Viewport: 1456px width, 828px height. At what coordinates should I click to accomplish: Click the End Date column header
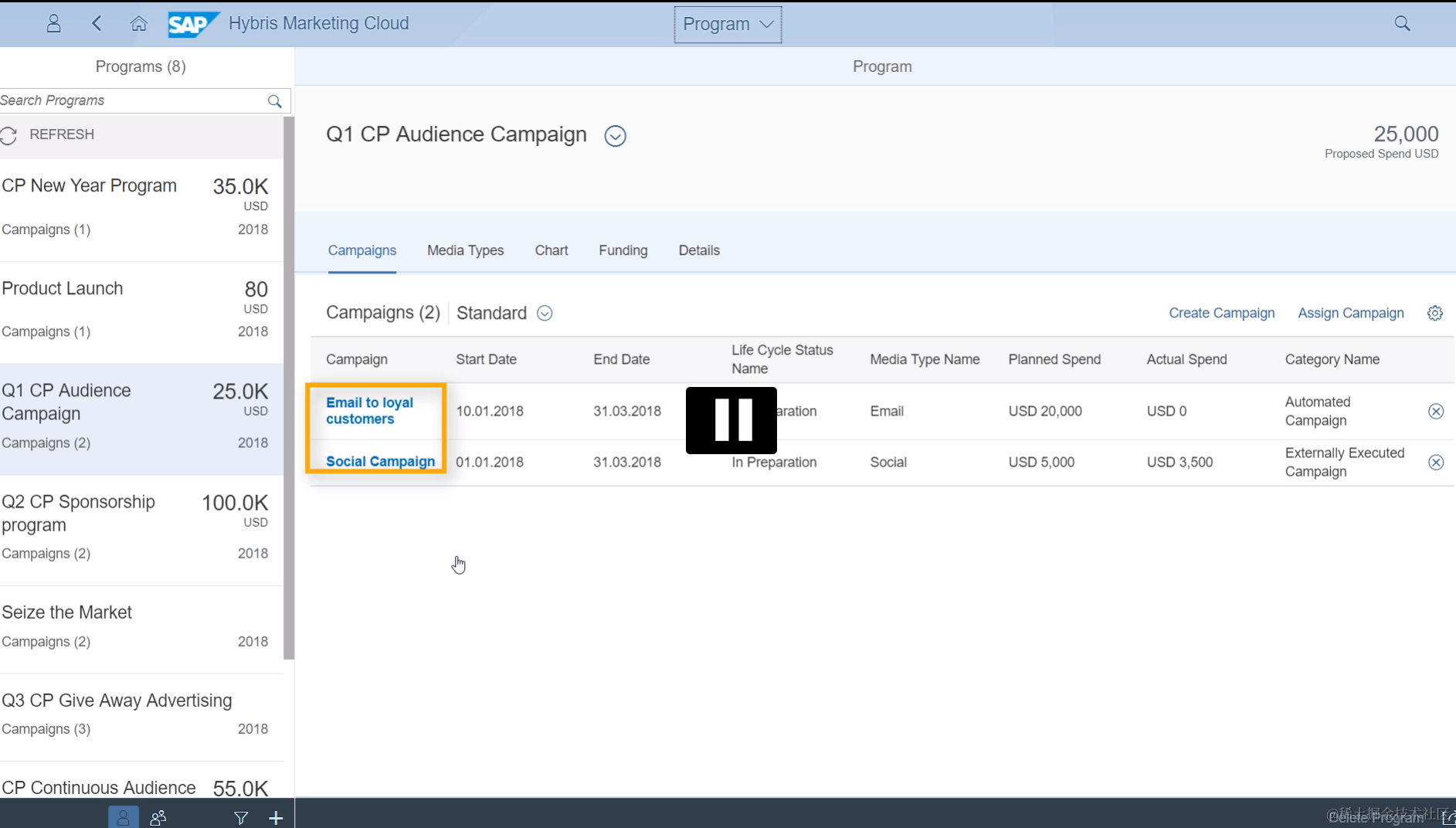(621, 359)
